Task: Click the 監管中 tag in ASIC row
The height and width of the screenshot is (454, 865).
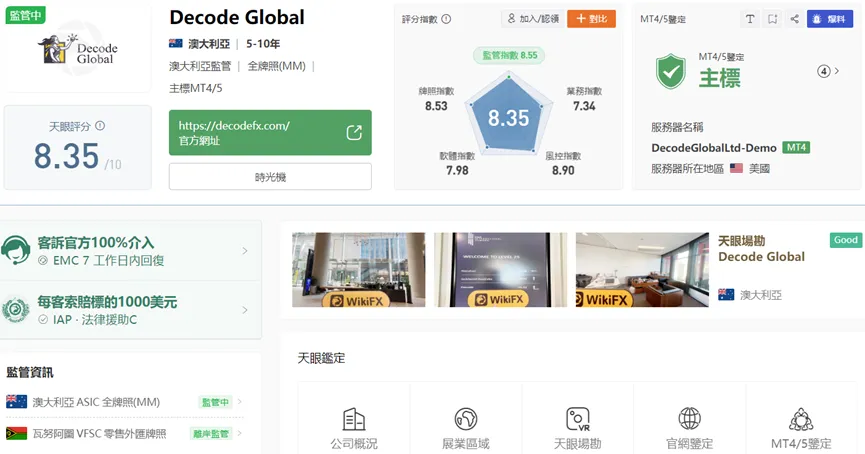Action: (x=215, y=402)
